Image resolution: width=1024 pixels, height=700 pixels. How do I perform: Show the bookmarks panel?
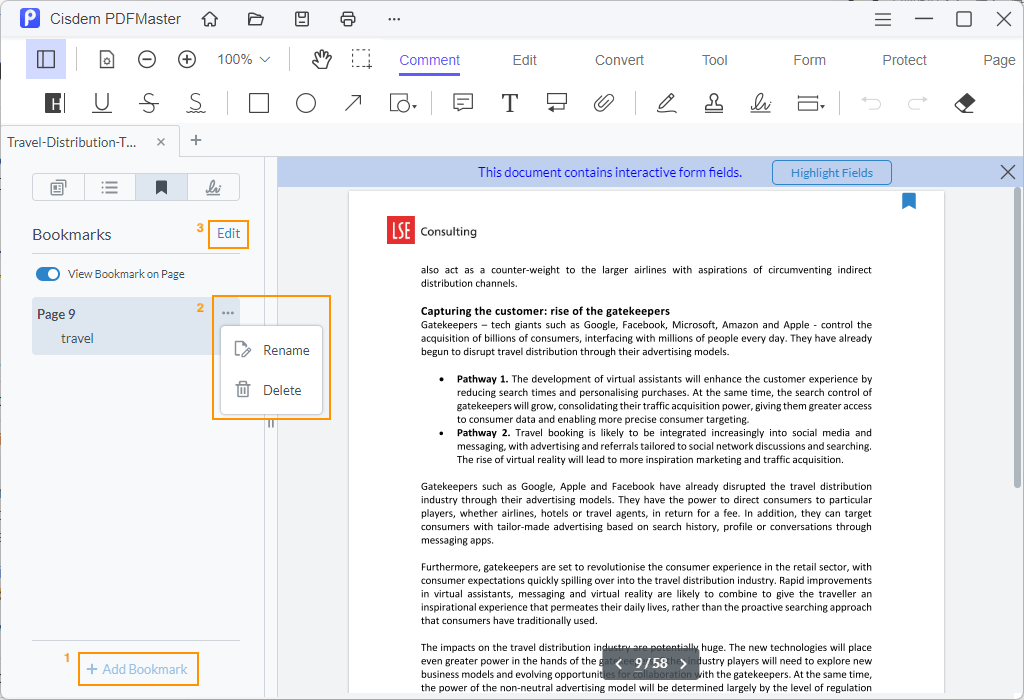161,187
